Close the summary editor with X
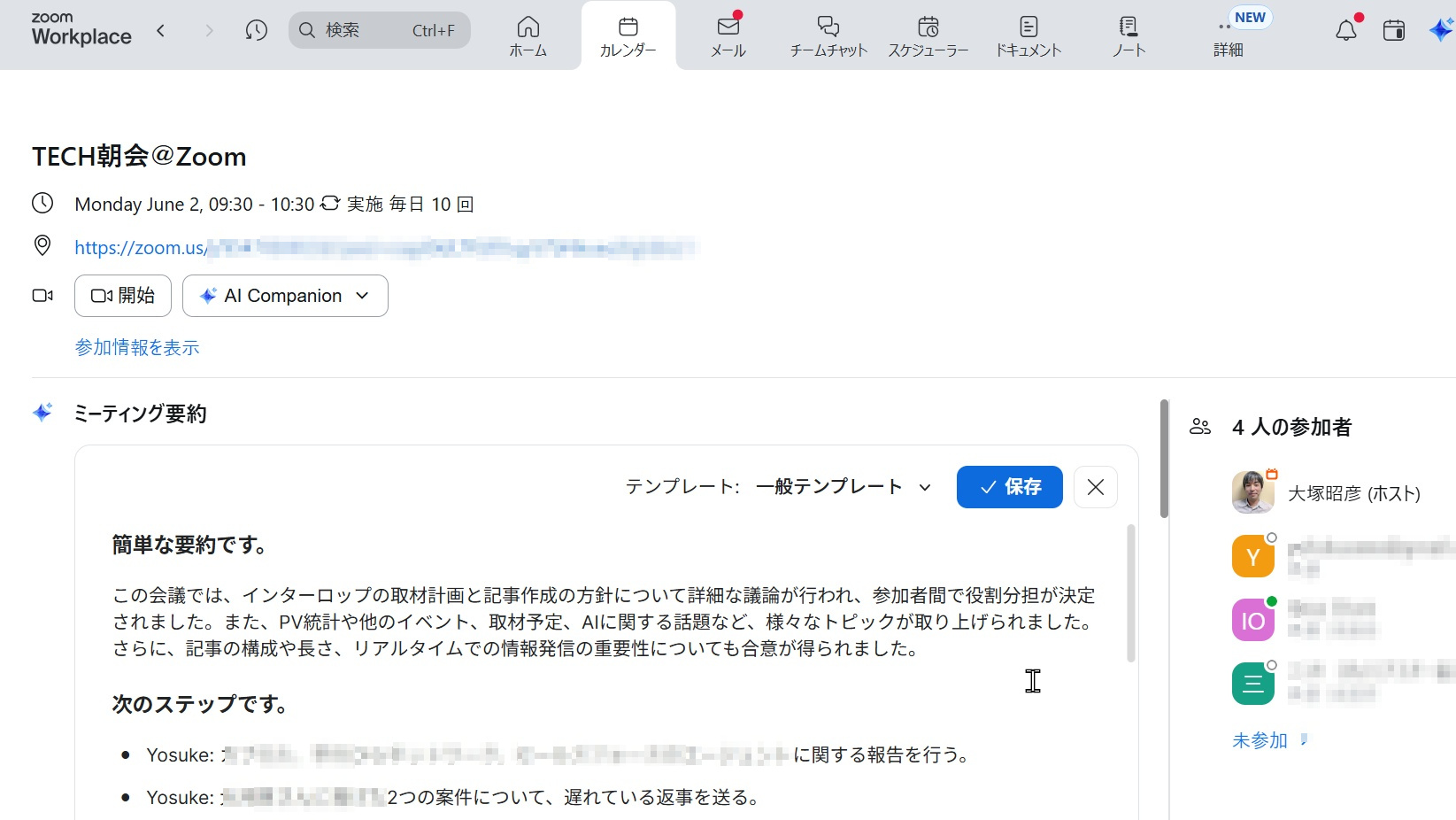 [x=1096, y=487]
